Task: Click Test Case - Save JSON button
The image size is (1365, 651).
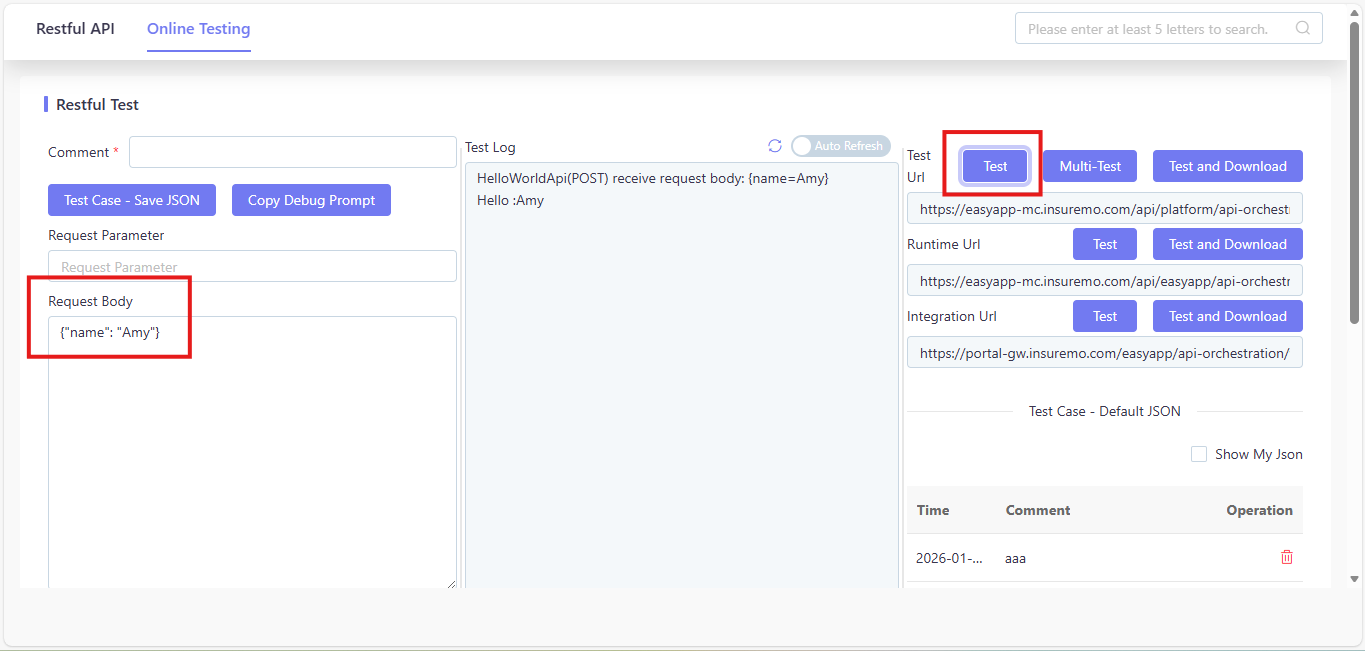Action: point(132,200)
